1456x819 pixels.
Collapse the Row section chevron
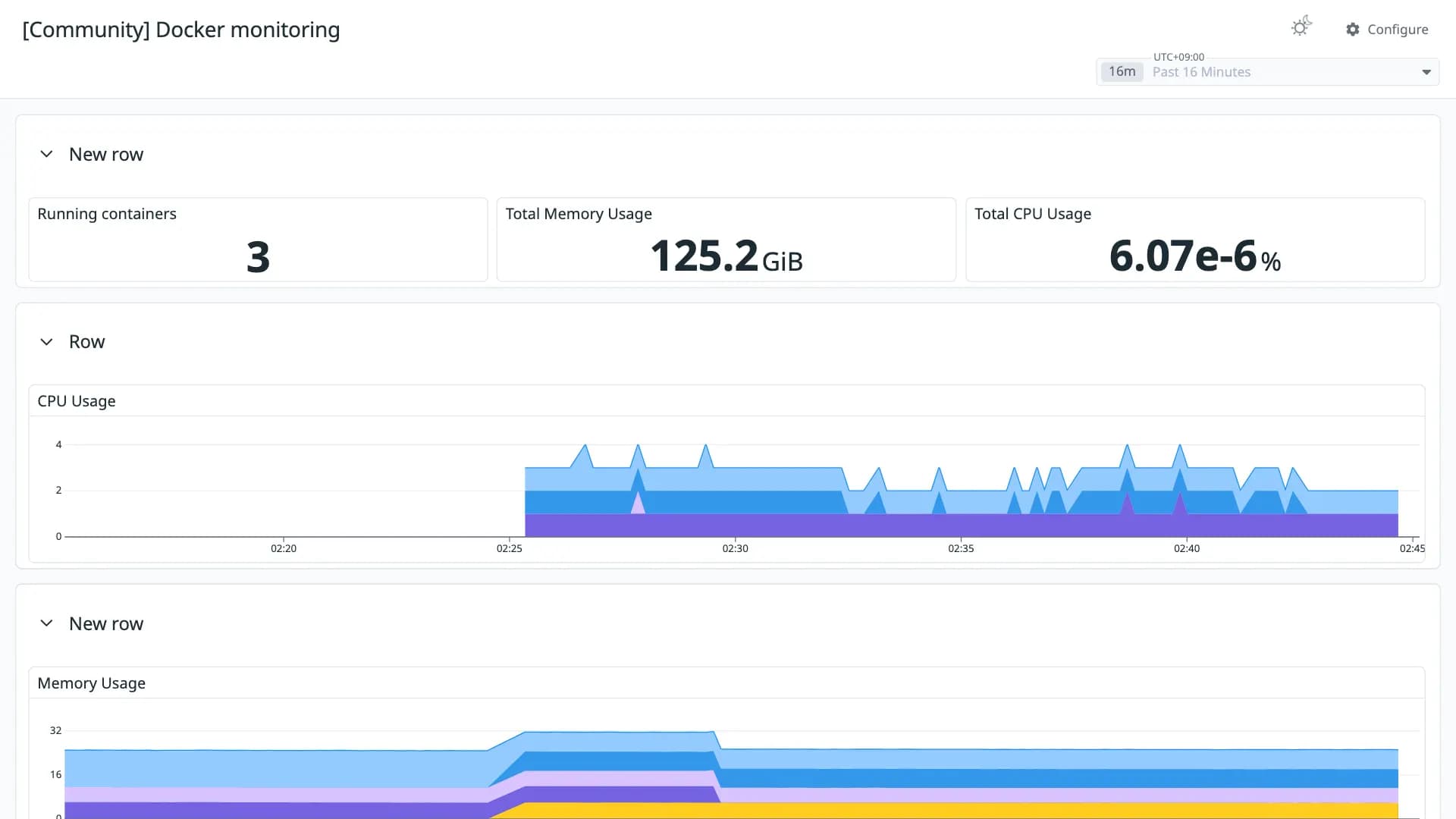pyautogui.click(x=46, y=342)
